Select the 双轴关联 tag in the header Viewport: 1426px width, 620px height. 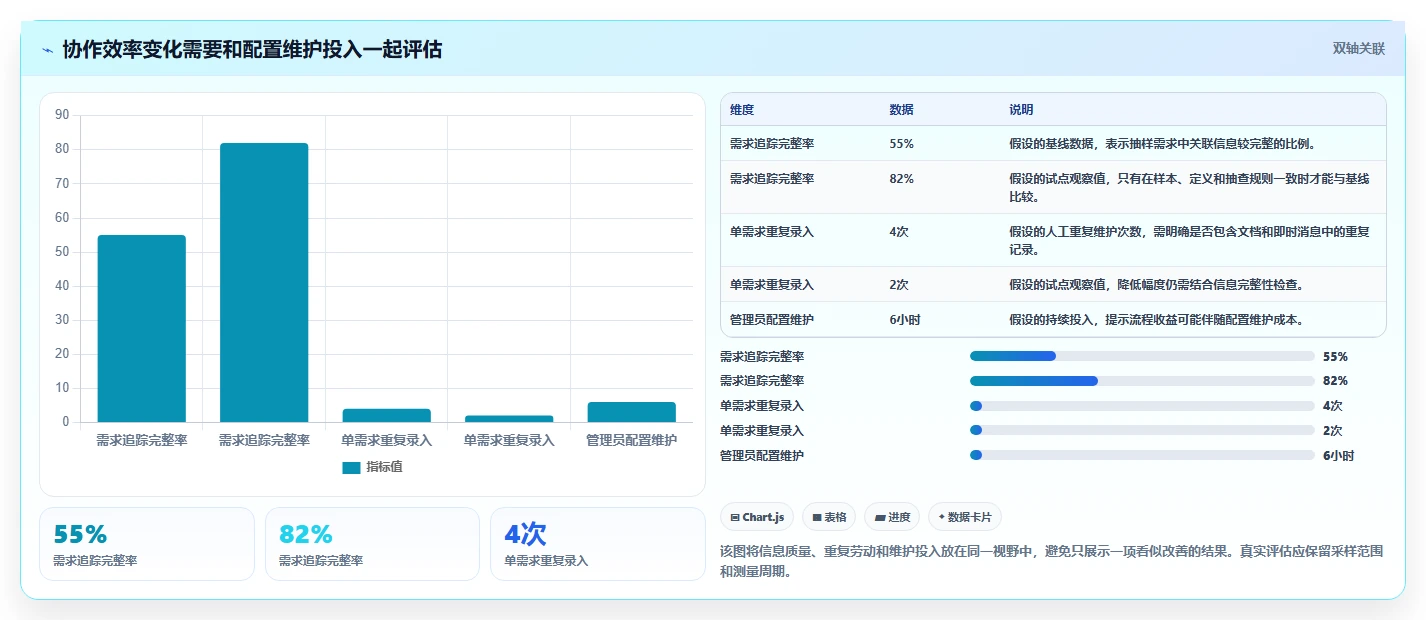click(1359, 48)
